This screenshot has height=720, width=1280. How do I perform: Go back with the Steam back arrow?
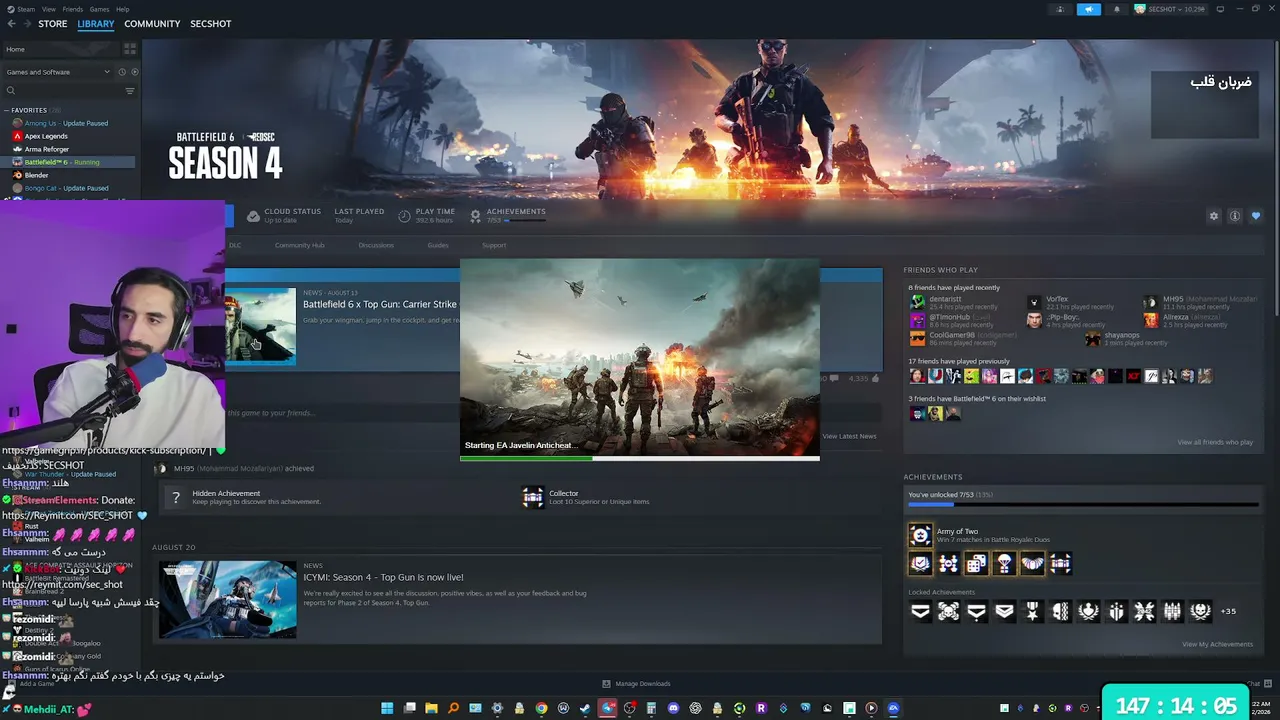(x=11, y=24)
